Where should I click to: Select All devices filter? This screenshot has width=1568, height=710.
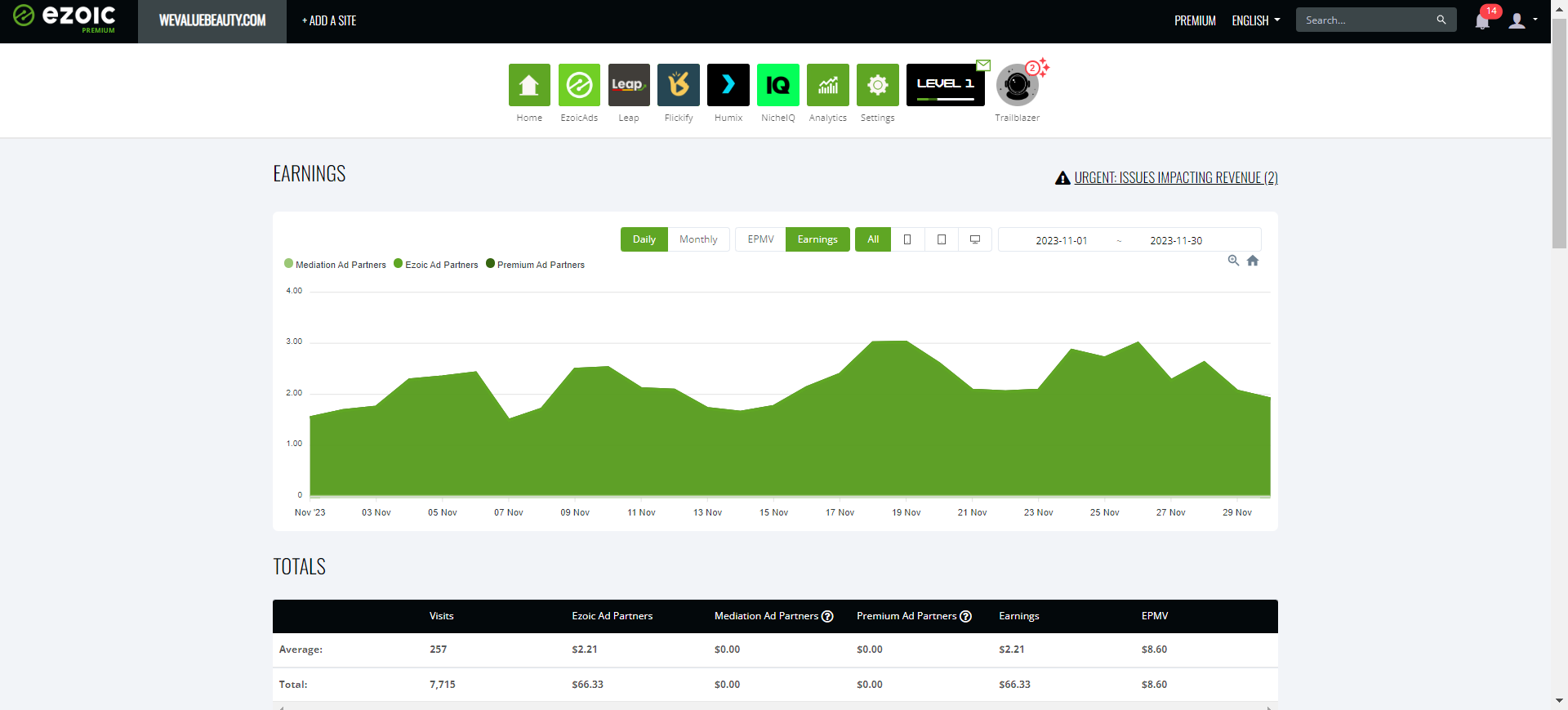pyautogui.click(x=873, y=239)
